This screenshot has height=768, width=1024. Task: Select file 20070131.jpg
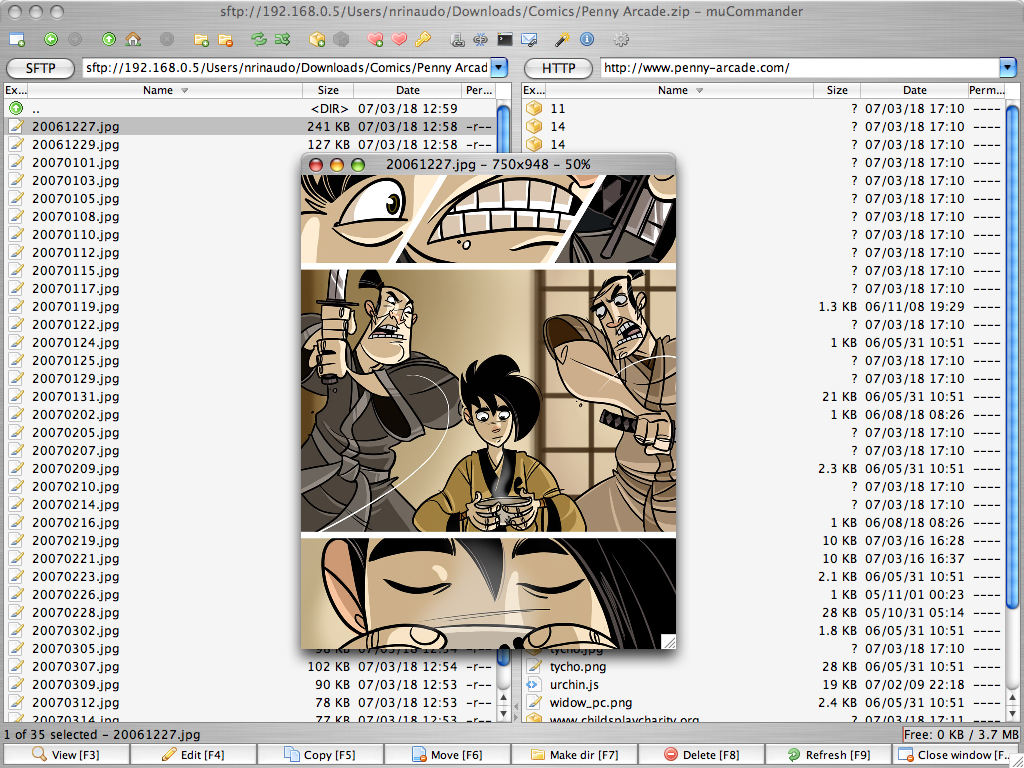coord(154,396)
